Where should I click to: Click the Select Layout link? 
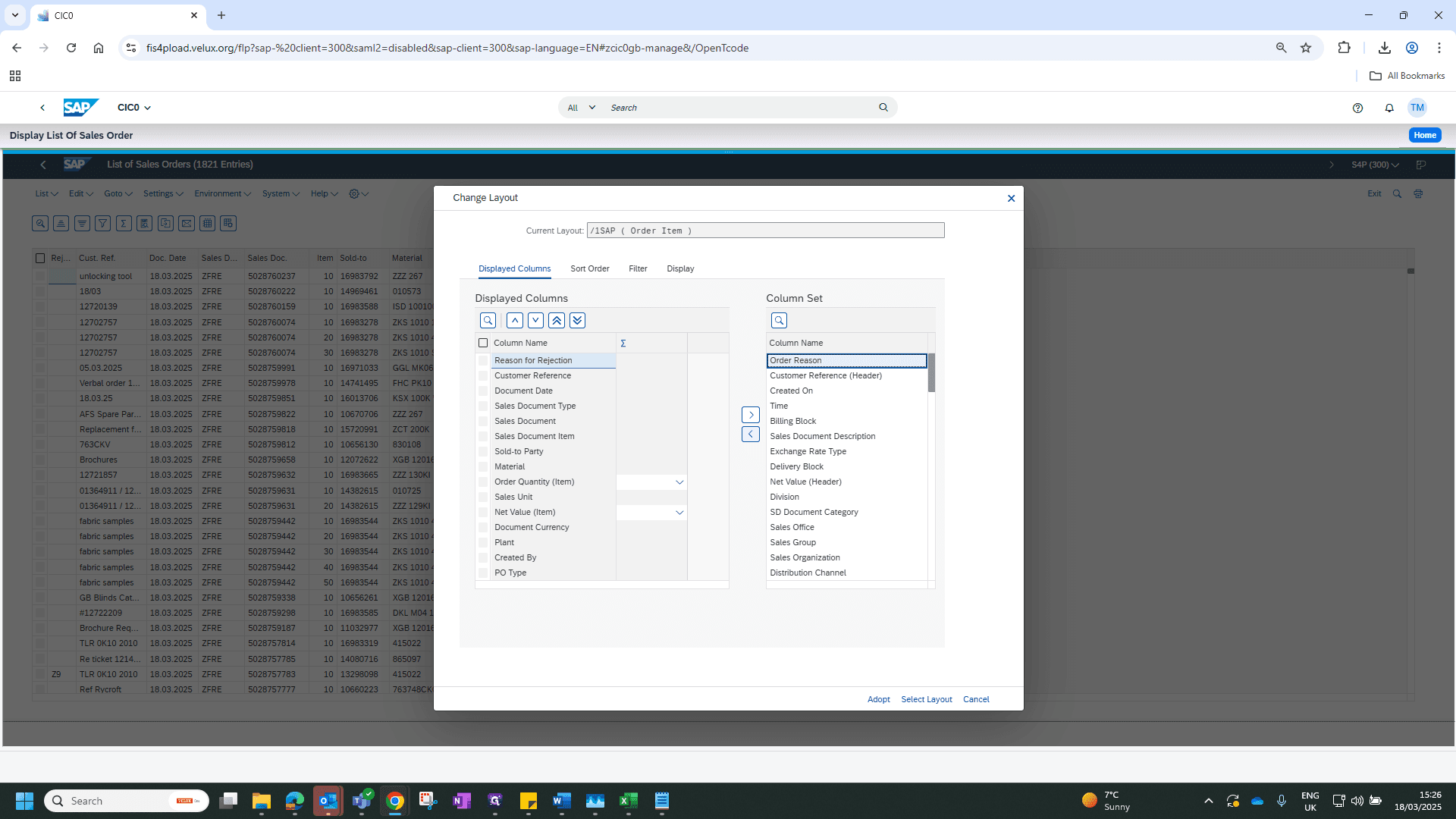(x=927, y=699)
